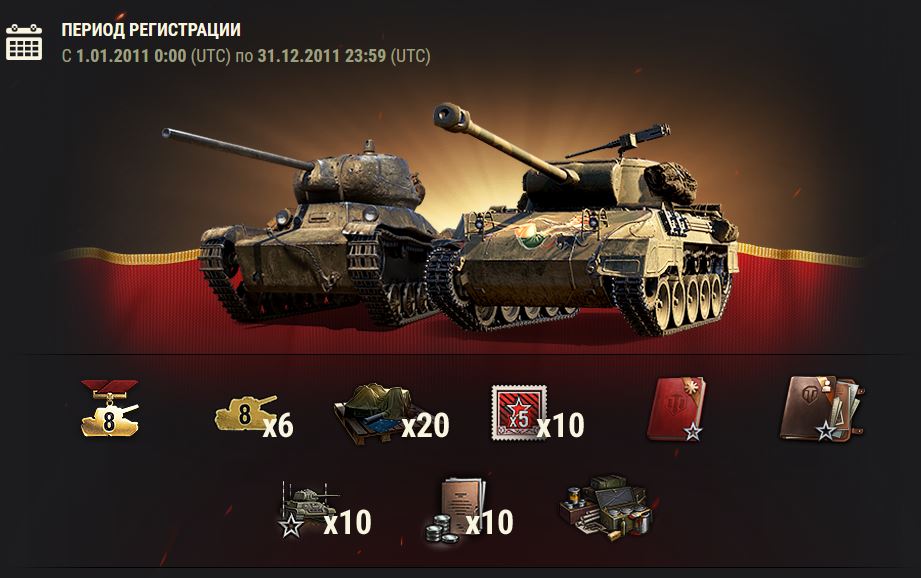Click the red crew book icon
The width and height of the screenshot is (921, 578).
675,409
